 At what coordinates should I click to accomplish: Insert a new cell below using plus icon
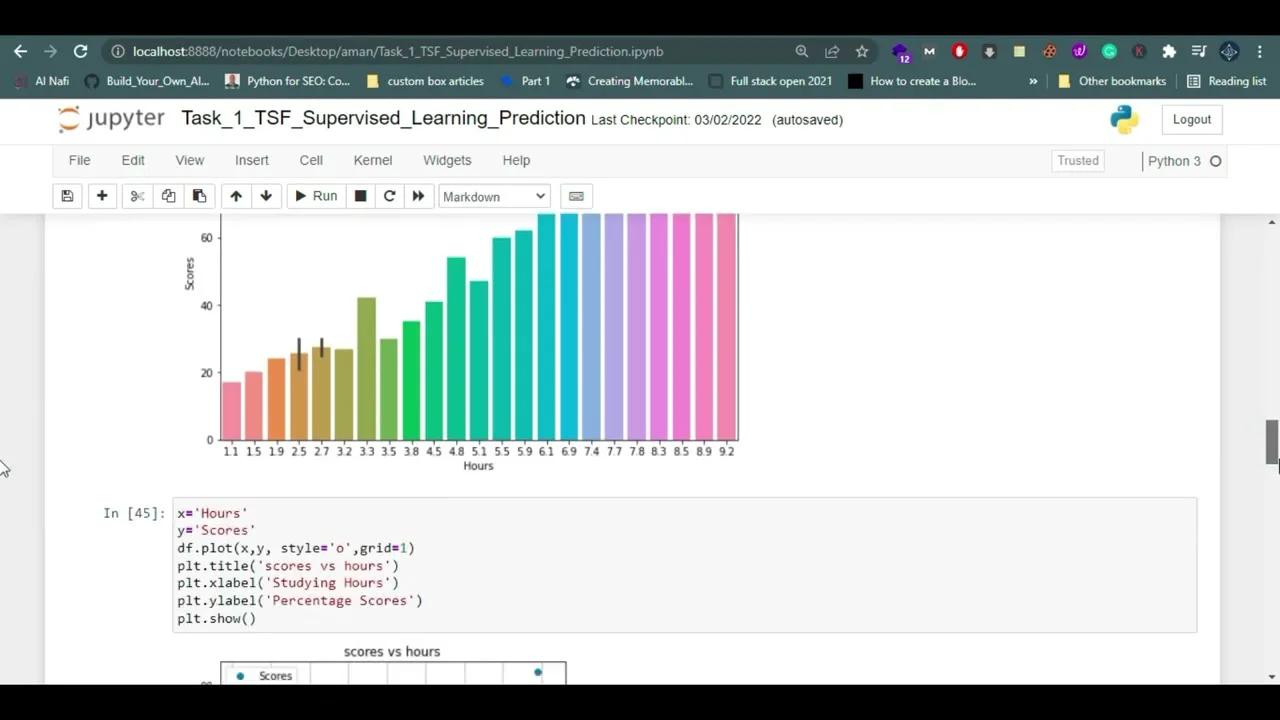tap(101, 196)
